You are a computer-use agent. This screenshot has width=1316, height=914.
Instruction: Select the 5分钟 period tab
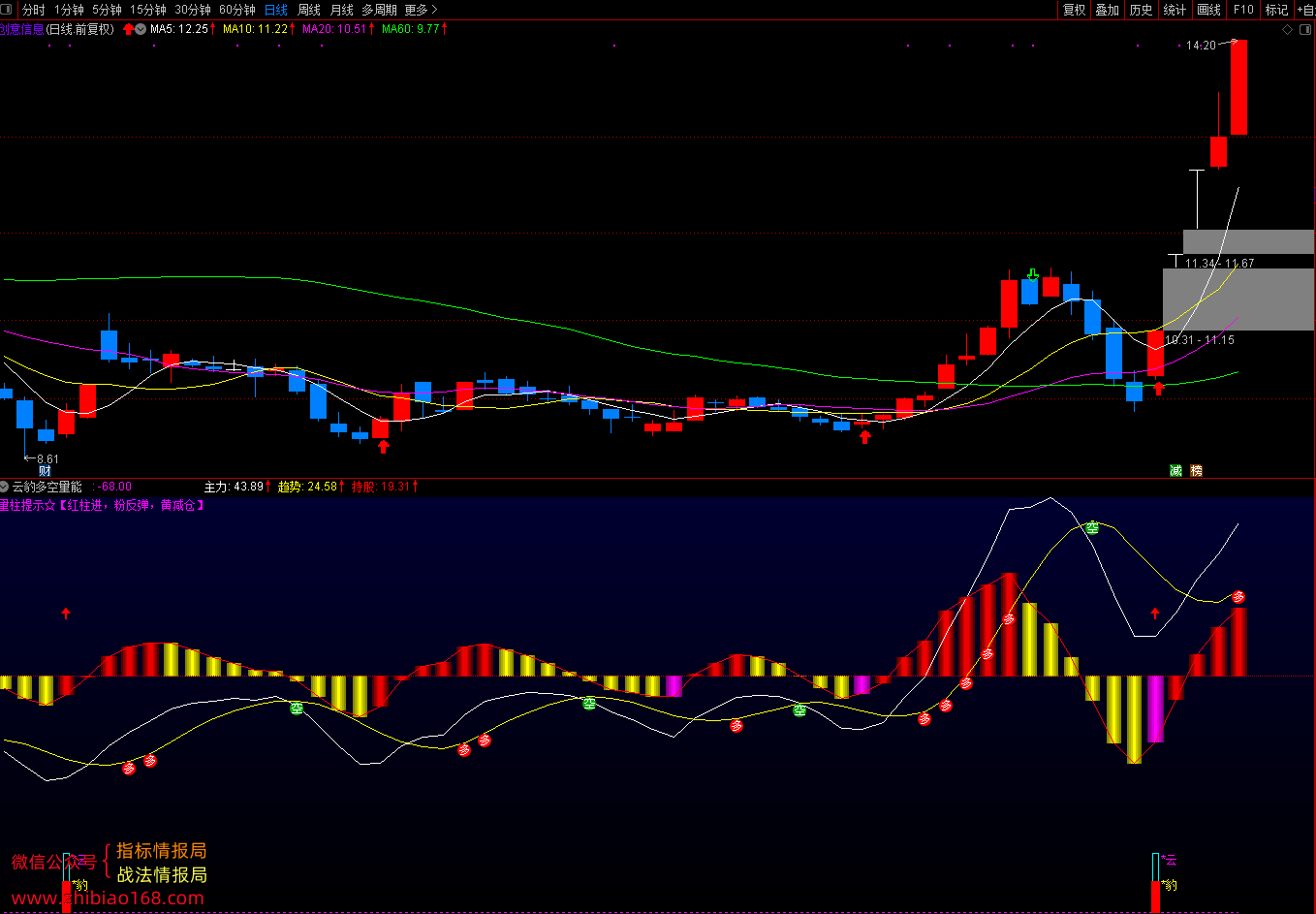point(107,10)
